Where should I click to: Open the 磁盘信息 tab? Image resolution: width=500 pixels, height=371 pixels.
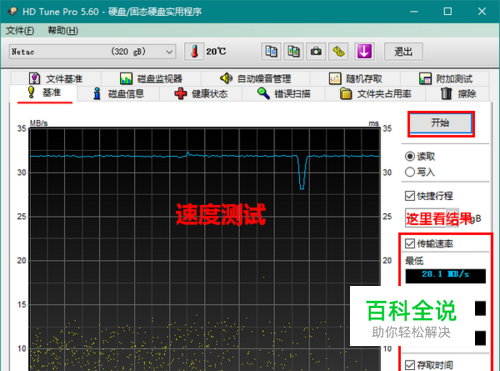(x=119, y=94)
